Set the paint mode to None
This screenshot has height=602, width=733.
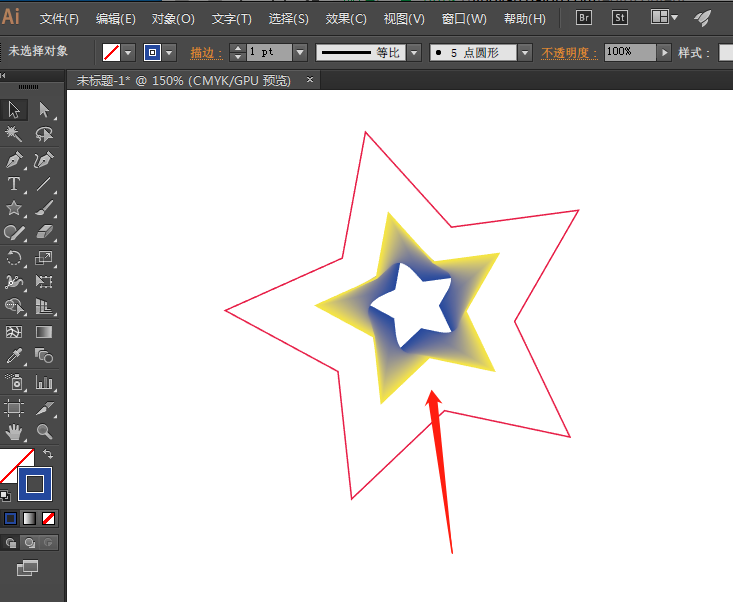pyautogui.click(x=48, y=518)
